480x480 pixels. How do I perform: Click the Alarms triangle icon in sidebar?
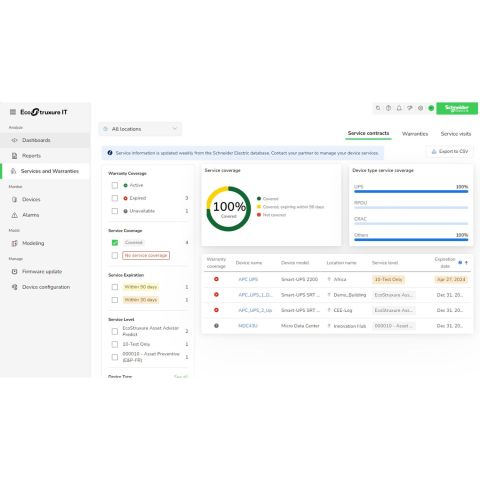tap(15, 215)
